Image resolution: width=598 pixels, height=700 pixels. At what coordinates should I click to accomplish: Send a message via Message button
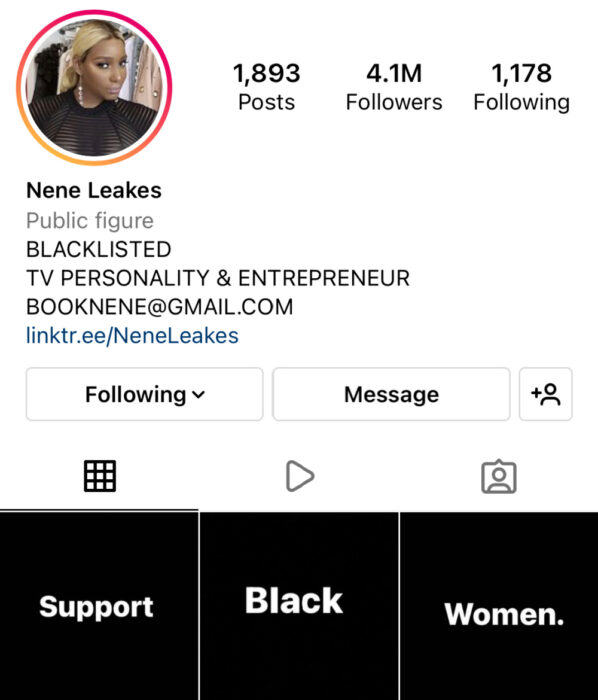[391, 394]
